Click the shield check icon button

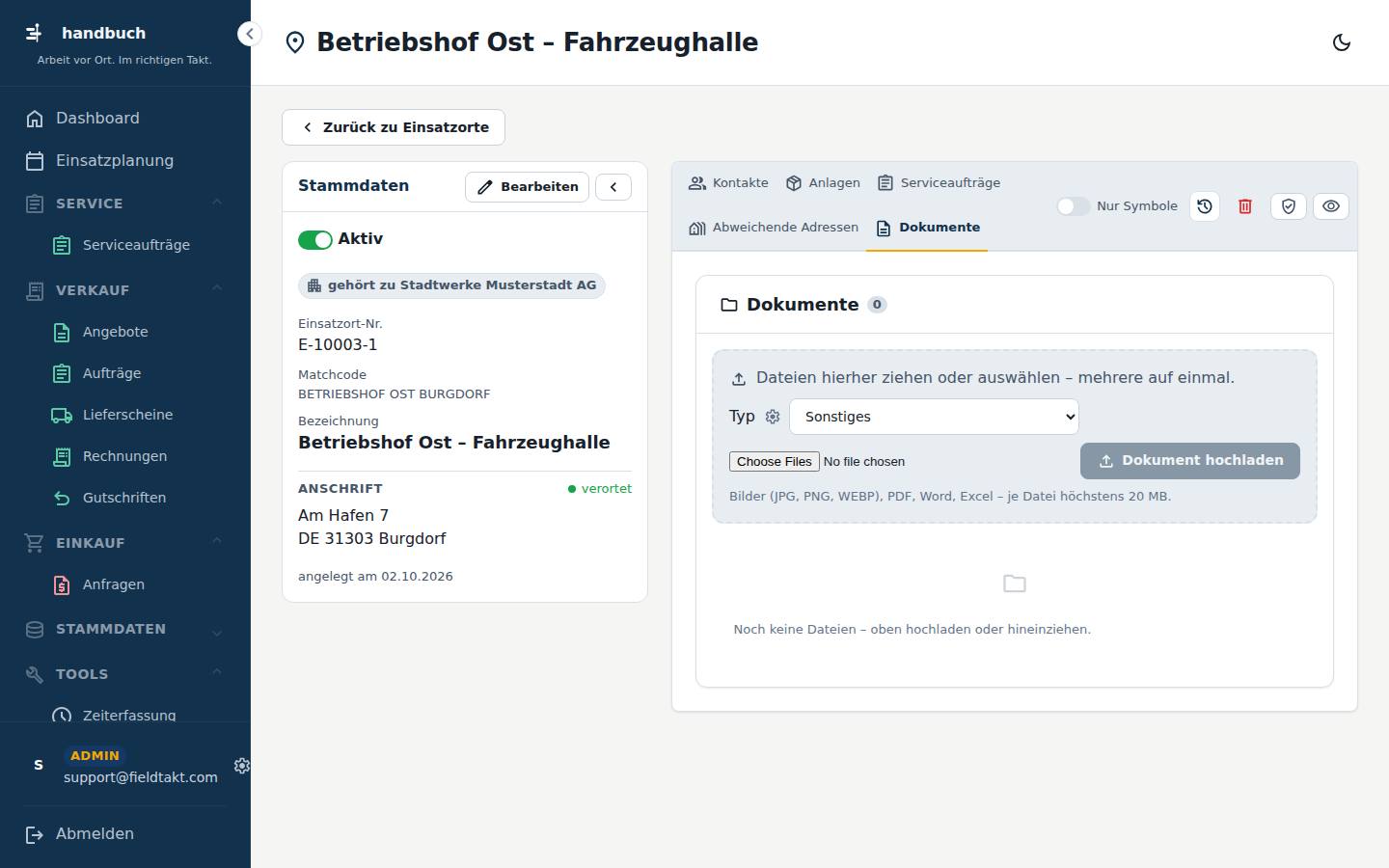1289,206
